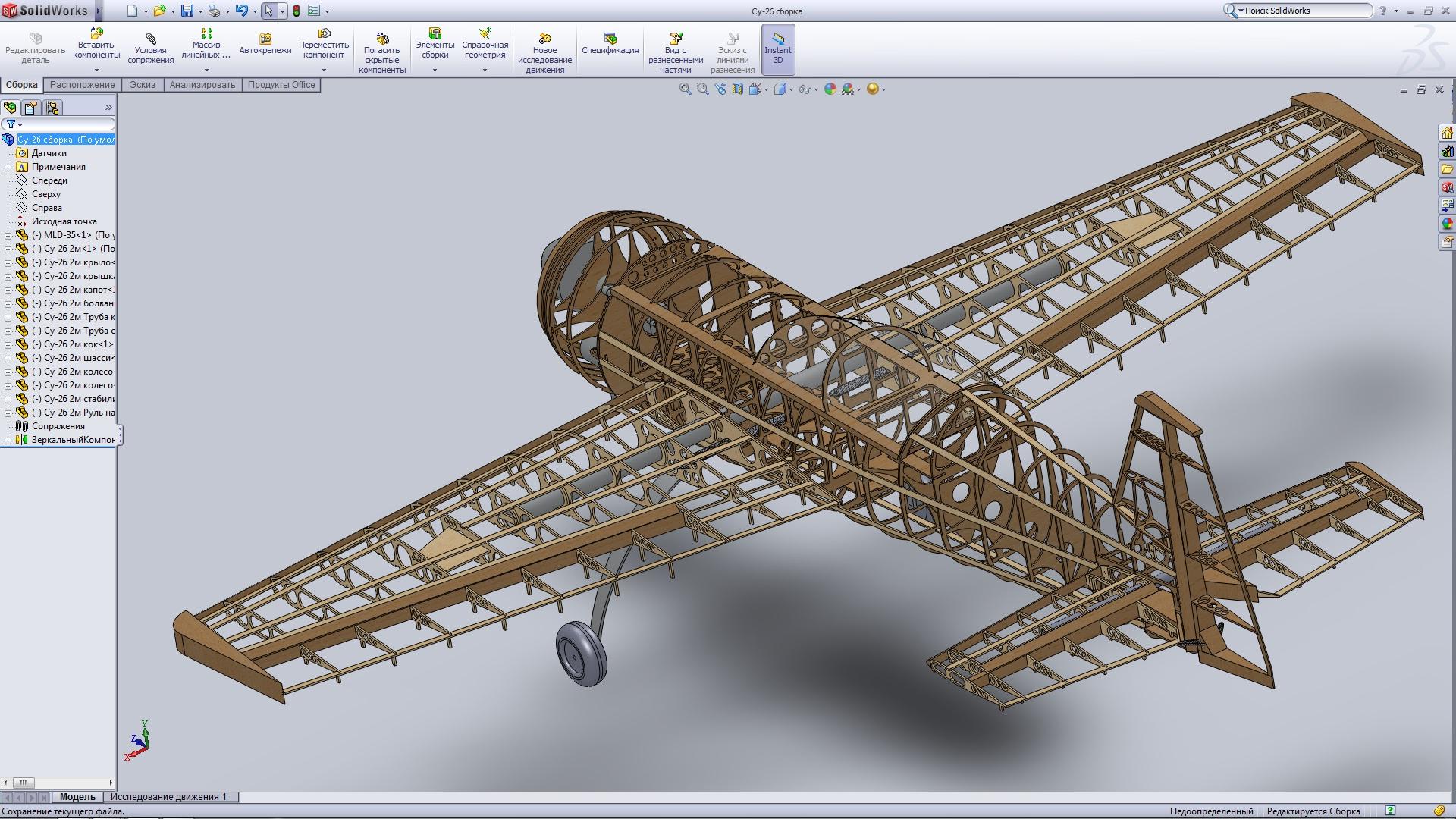Click Вставить компоненты tool
This screenshot has width=1456, height=819.
click(x=96, y=44)
